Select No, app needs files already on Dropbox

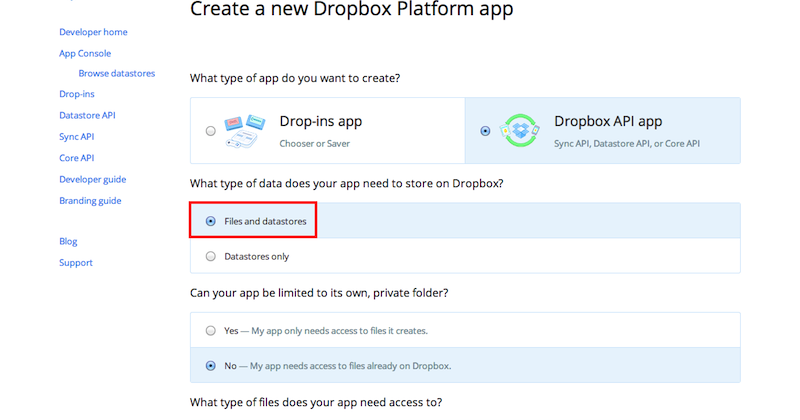click(211, 366)
